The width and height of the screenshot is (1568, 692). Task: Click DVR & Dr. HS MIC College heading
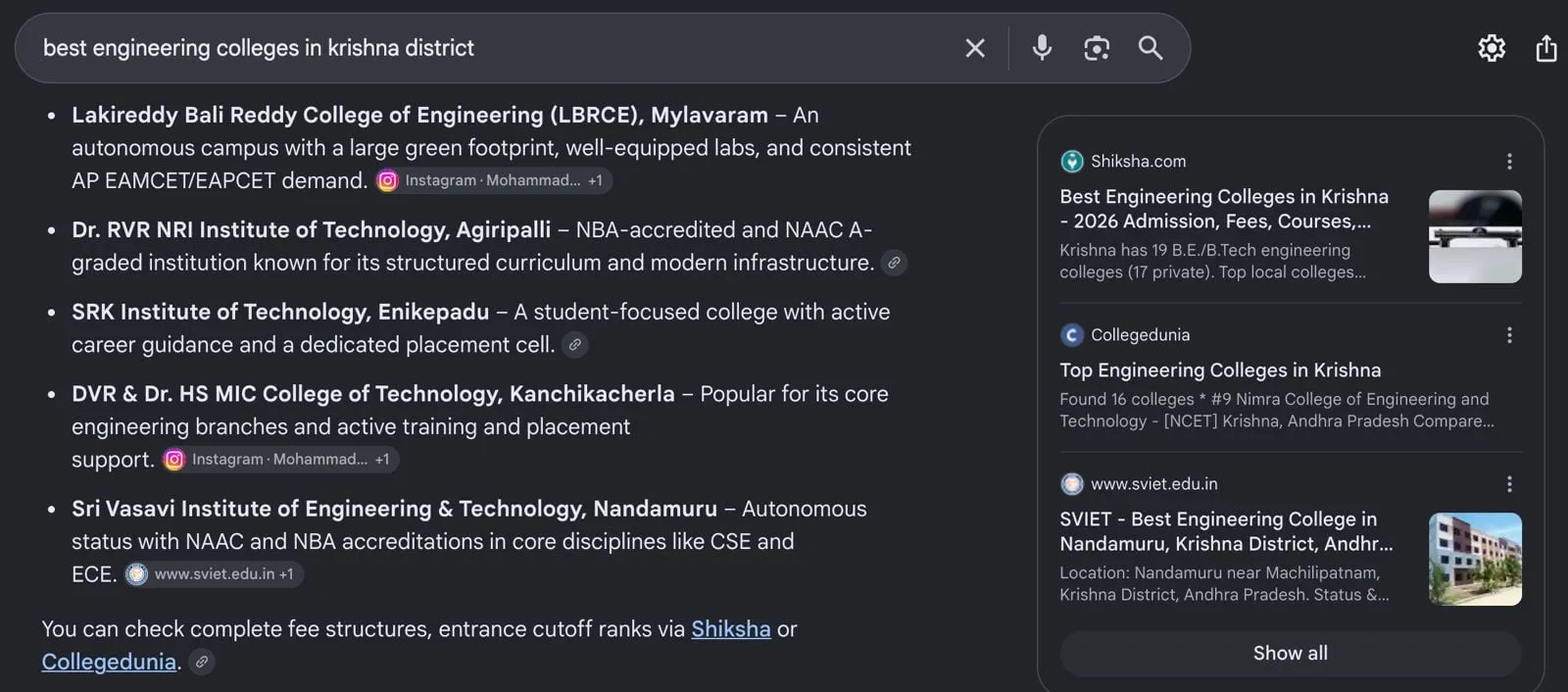pyautogui.click(x=373, y=394)
